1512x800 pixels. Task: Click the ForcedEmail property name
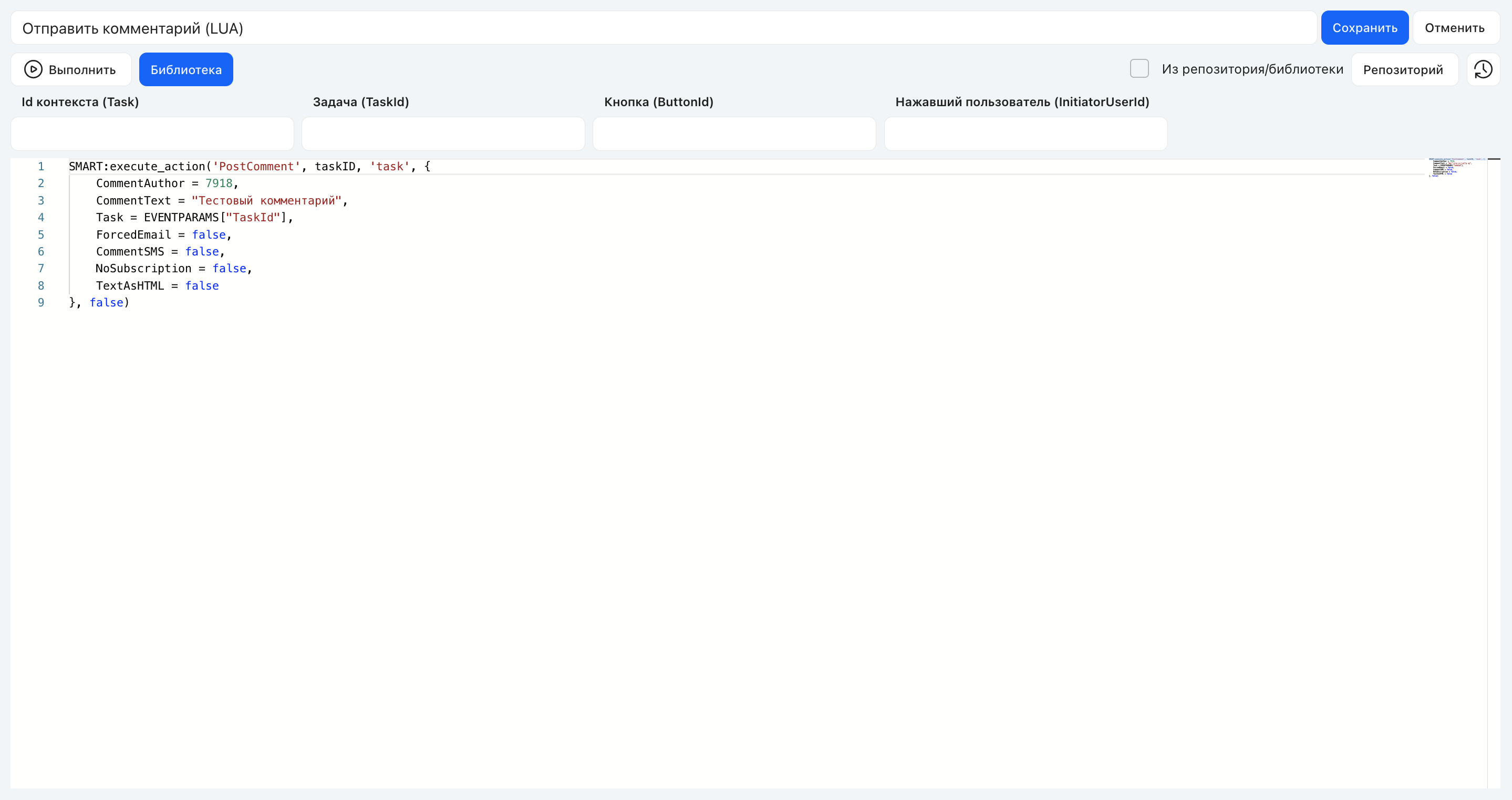pyautogui.click(x=134, y=234)
